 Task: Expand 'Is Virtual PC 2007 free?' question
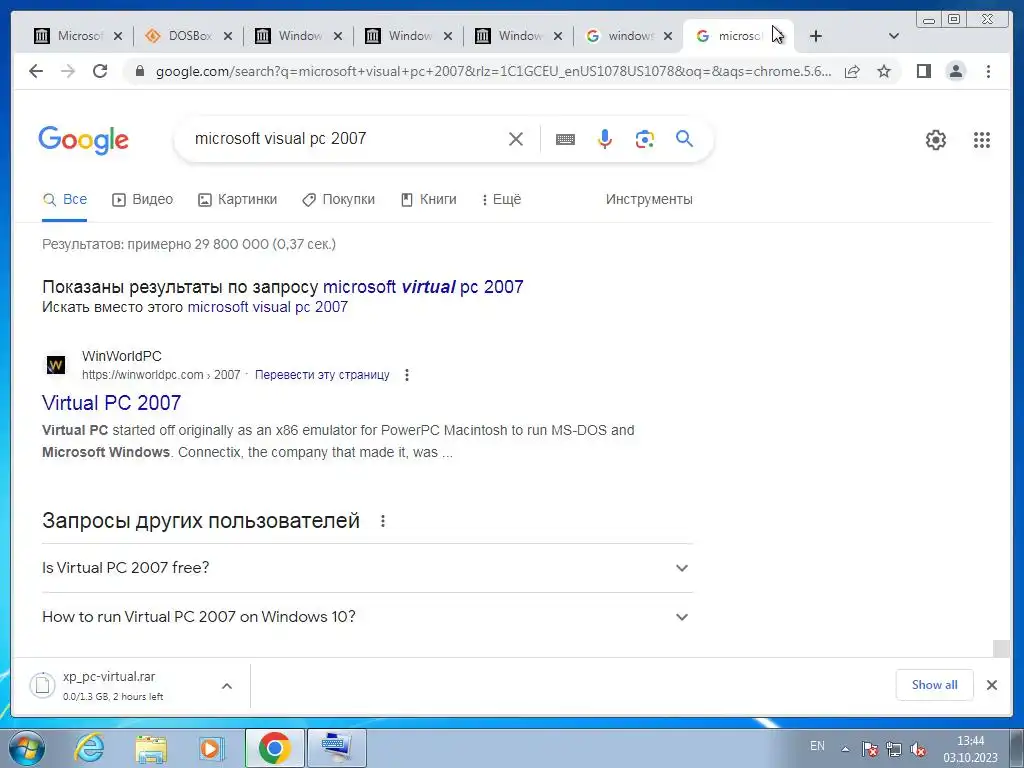point(367,568)
